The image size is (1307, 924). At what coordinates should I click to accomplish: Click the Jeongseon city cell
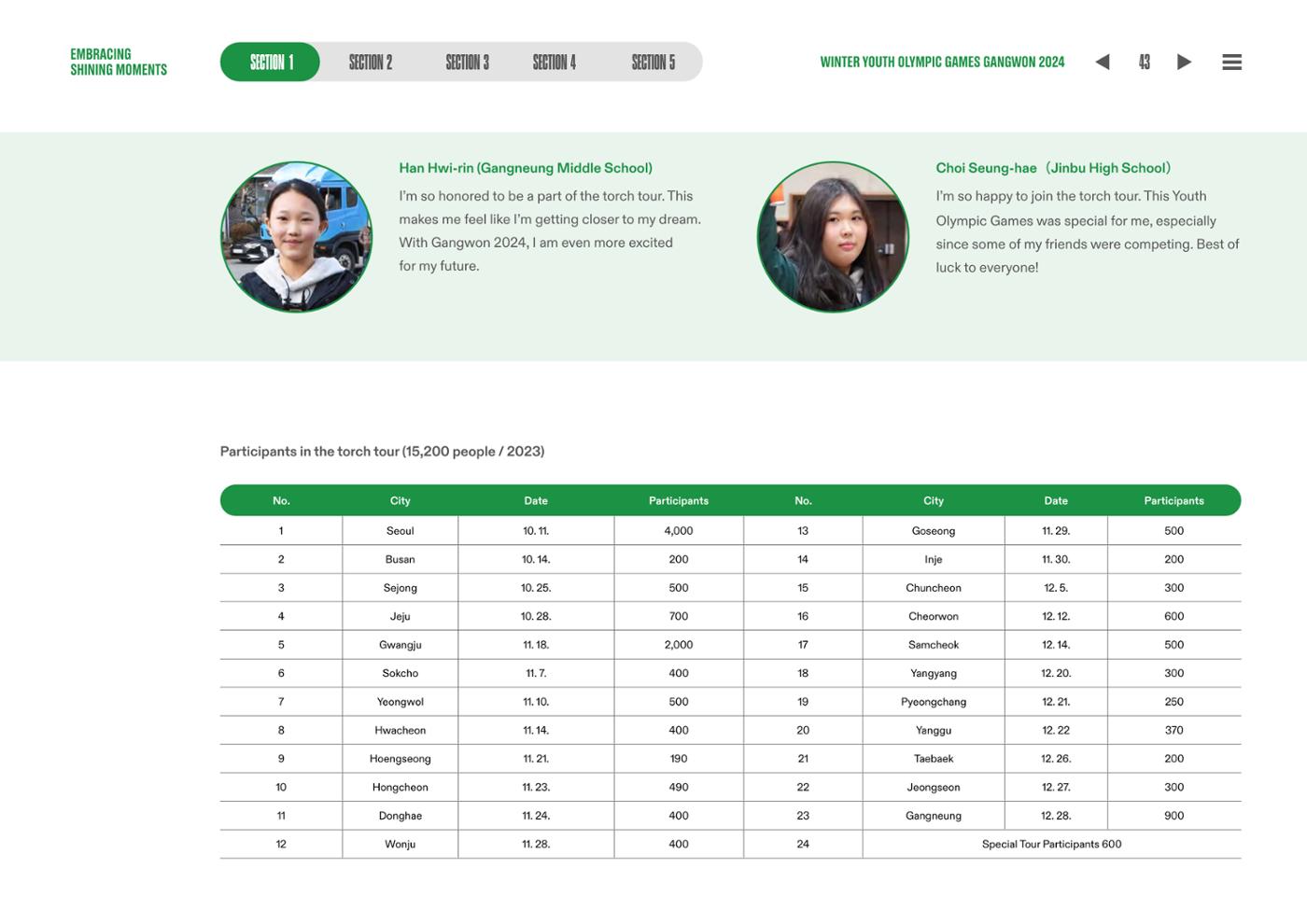(934, 787)
